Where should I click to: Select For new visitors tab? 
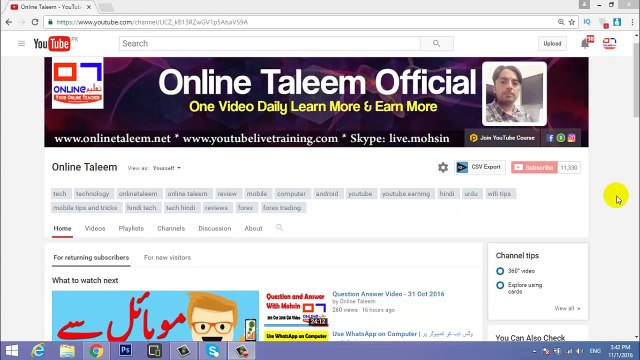[x=167, y=258]
